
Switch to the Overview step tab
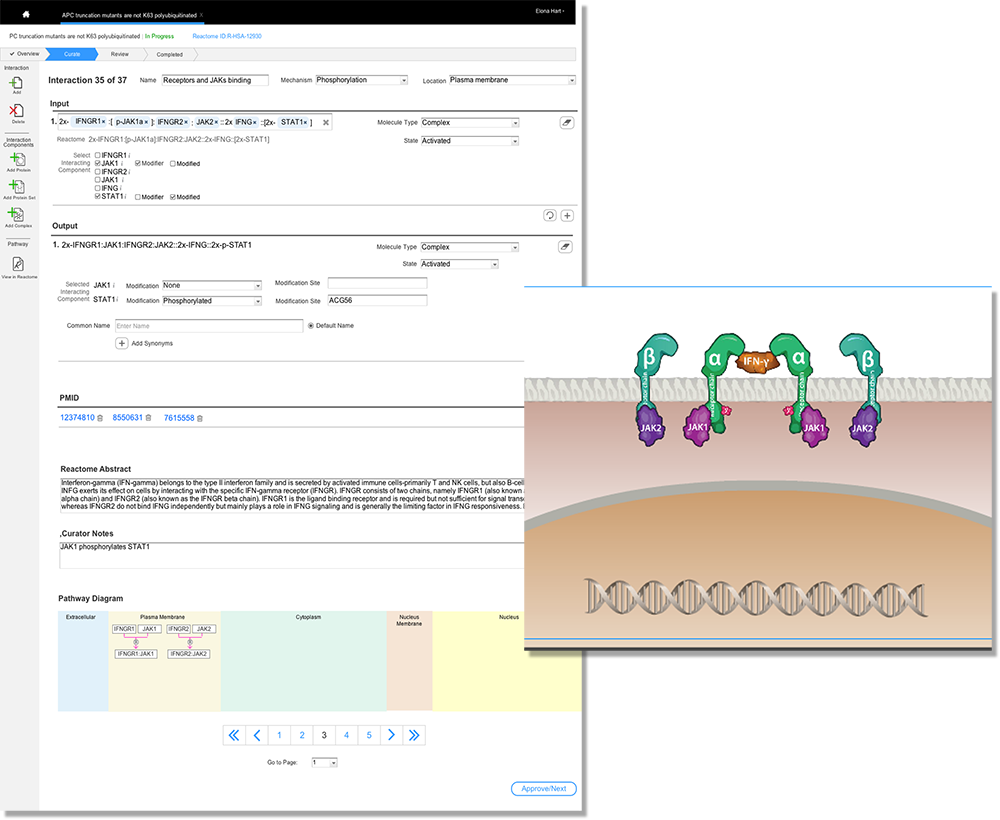24,53
